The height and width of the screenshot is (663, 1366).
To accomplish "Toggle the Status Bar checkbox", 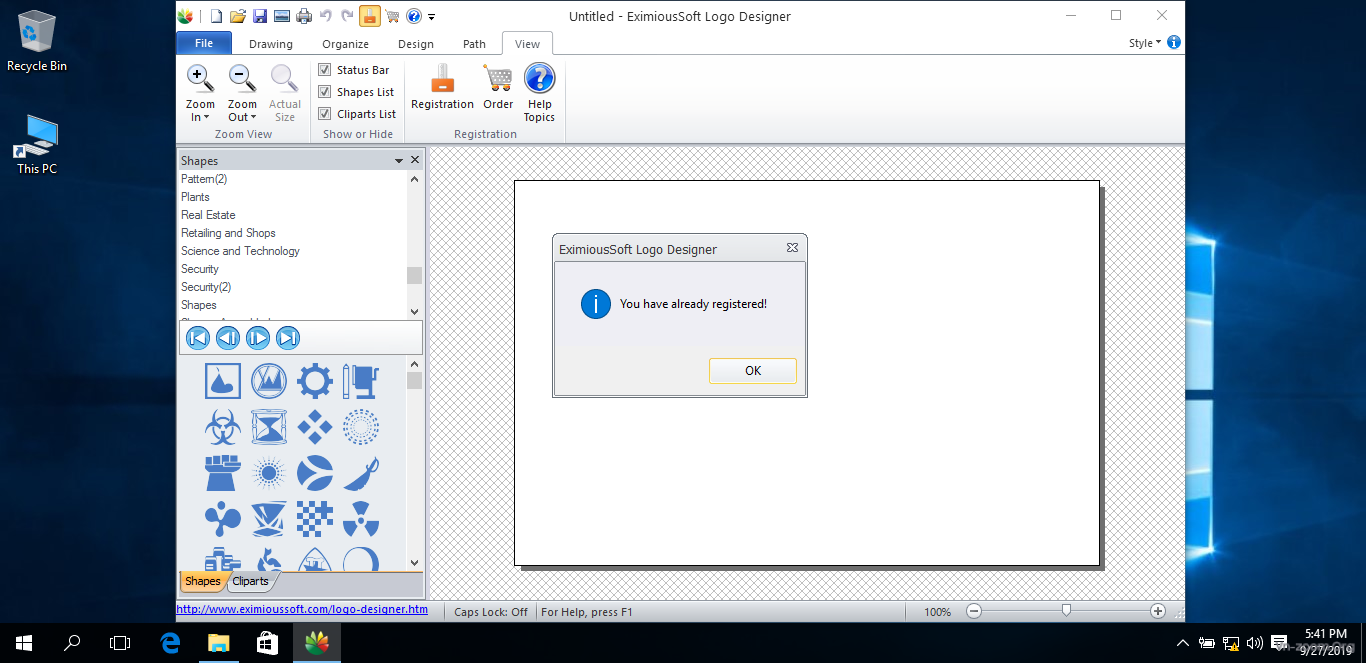I will [x=325, y=70].
